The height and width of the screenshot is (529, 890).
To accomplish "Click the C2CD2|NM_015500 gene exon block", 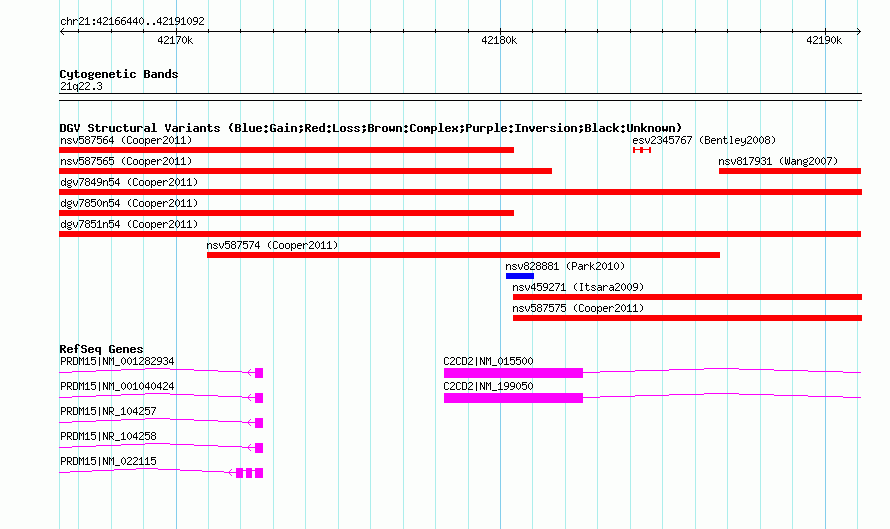I will tap(513, 373).
